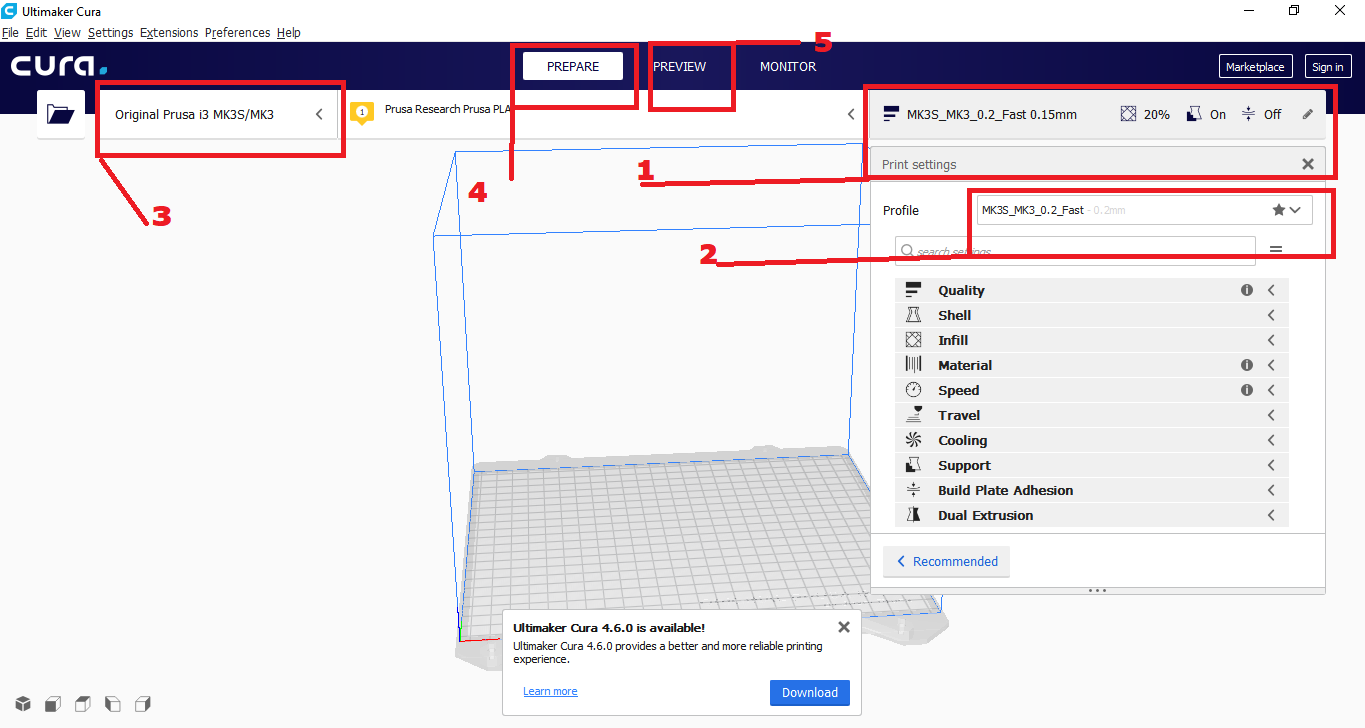Open a file with the folder icon

[x=61, y=114]
